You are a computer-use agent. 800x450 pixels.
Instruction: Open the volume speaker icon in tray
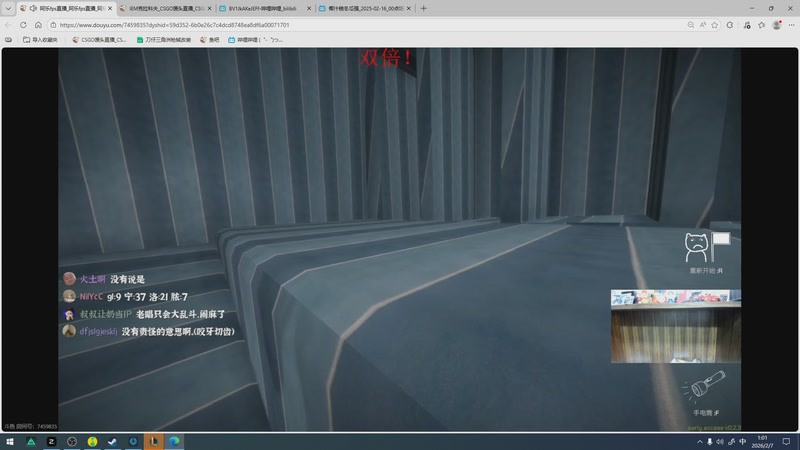[x=720, y=442]
